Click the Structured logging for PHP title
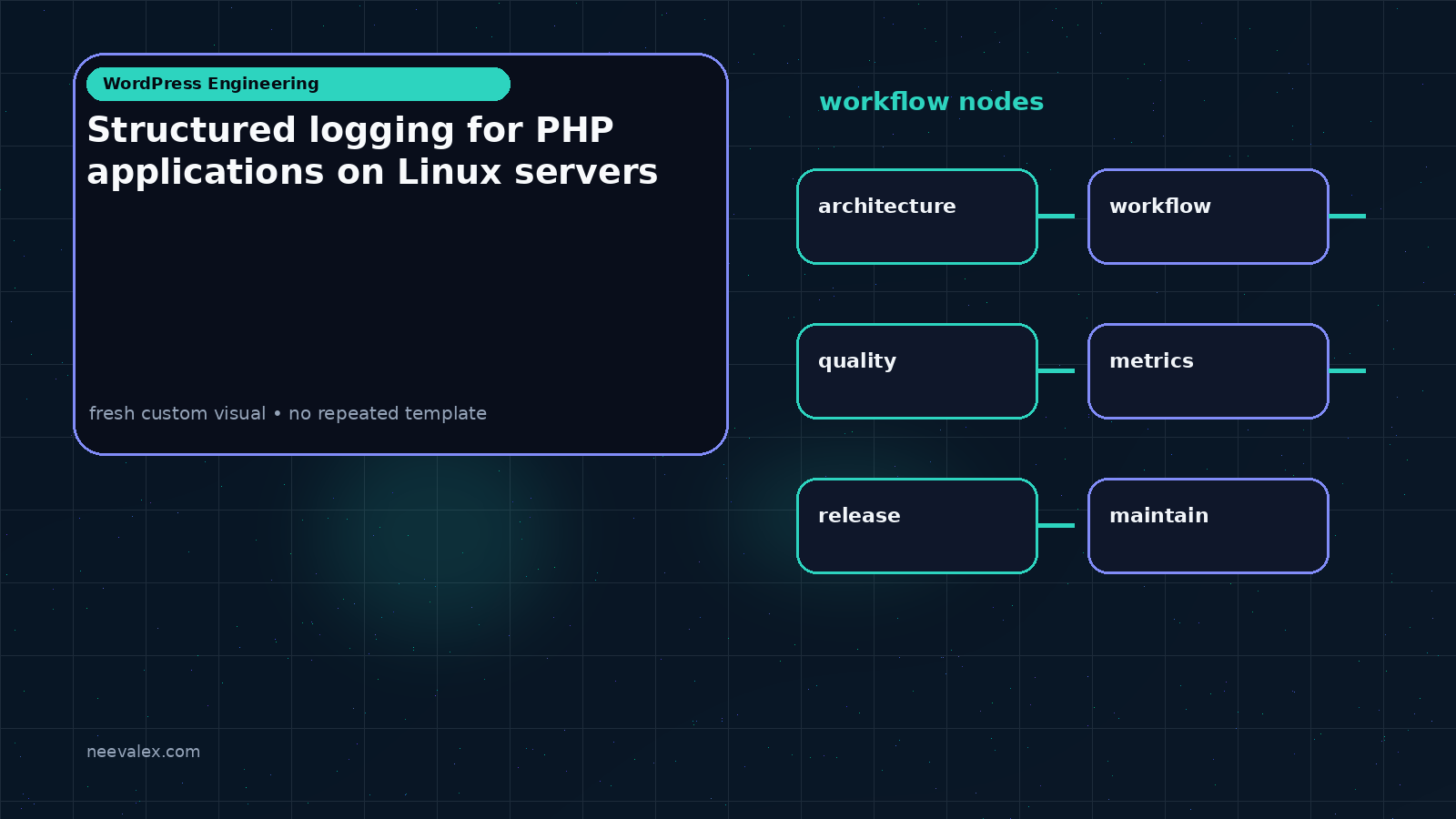The width and height of the screenshot is (1456, 819). coord(372,151)
